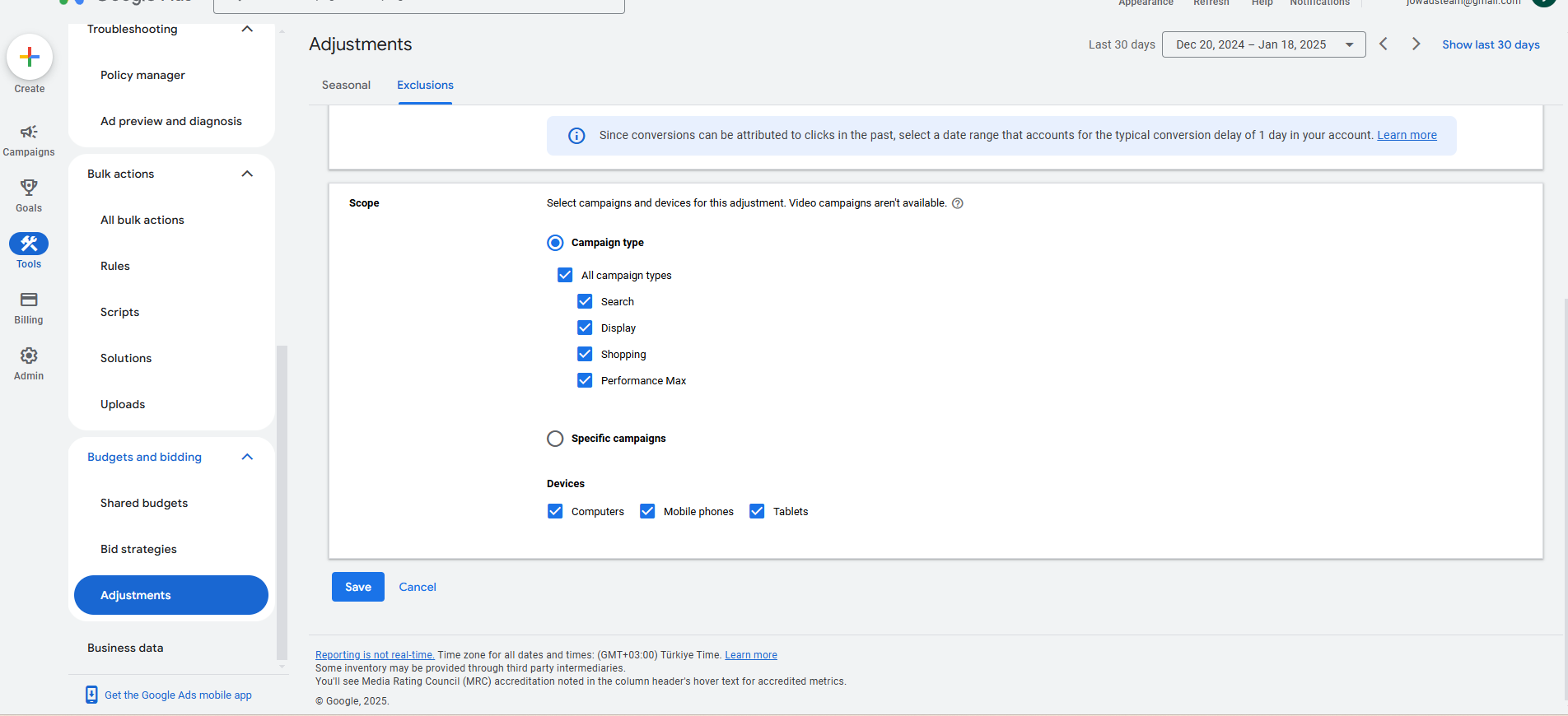Screen dimensions: 1568x716
Task: Click the search field at top
Action: 418,5
